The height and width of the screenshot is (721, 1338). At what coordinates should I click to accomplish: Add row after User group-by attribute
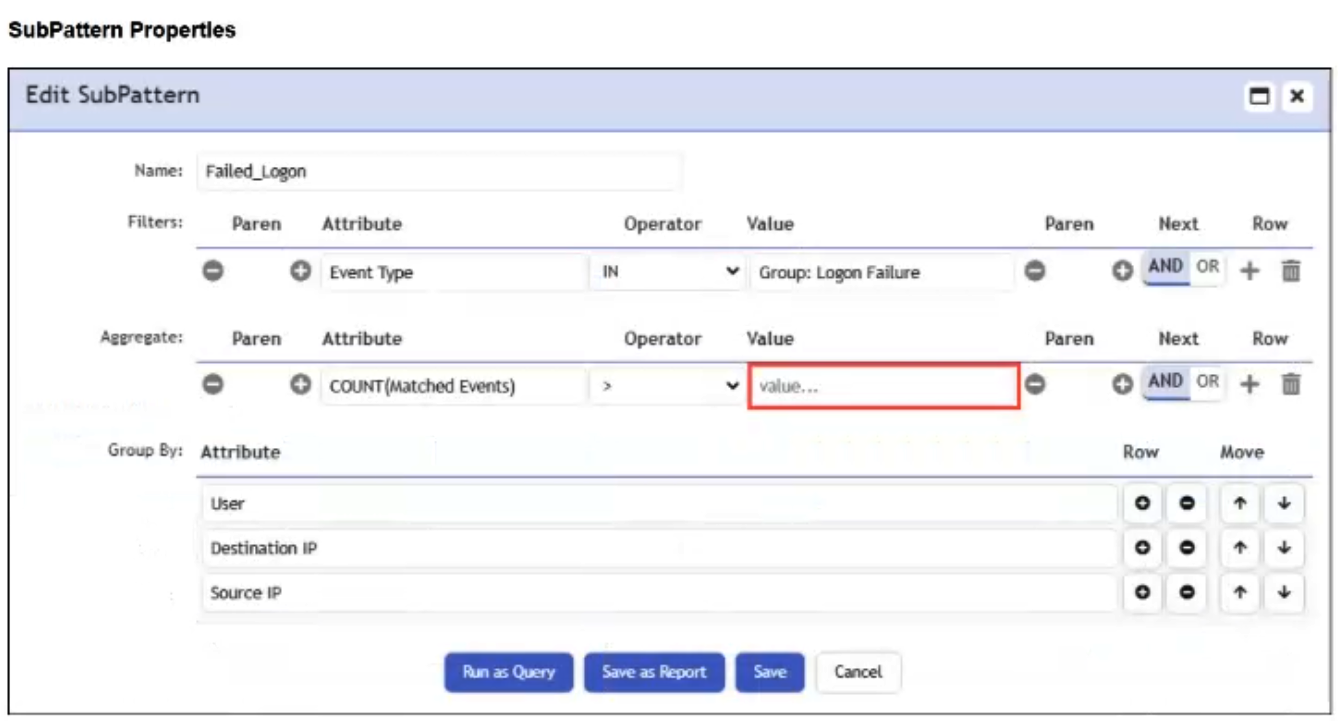pos(1142,504)
